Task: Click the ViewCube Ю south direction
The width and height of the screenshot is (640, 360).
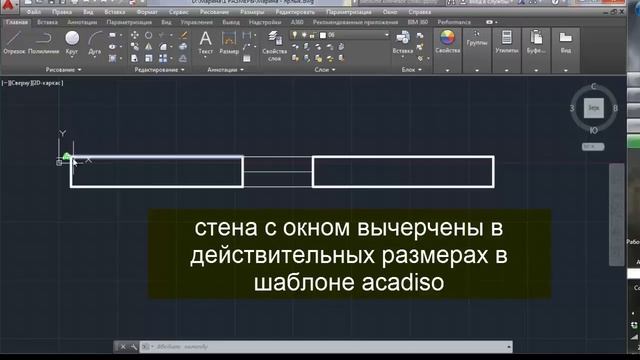Action: [593, 130]
